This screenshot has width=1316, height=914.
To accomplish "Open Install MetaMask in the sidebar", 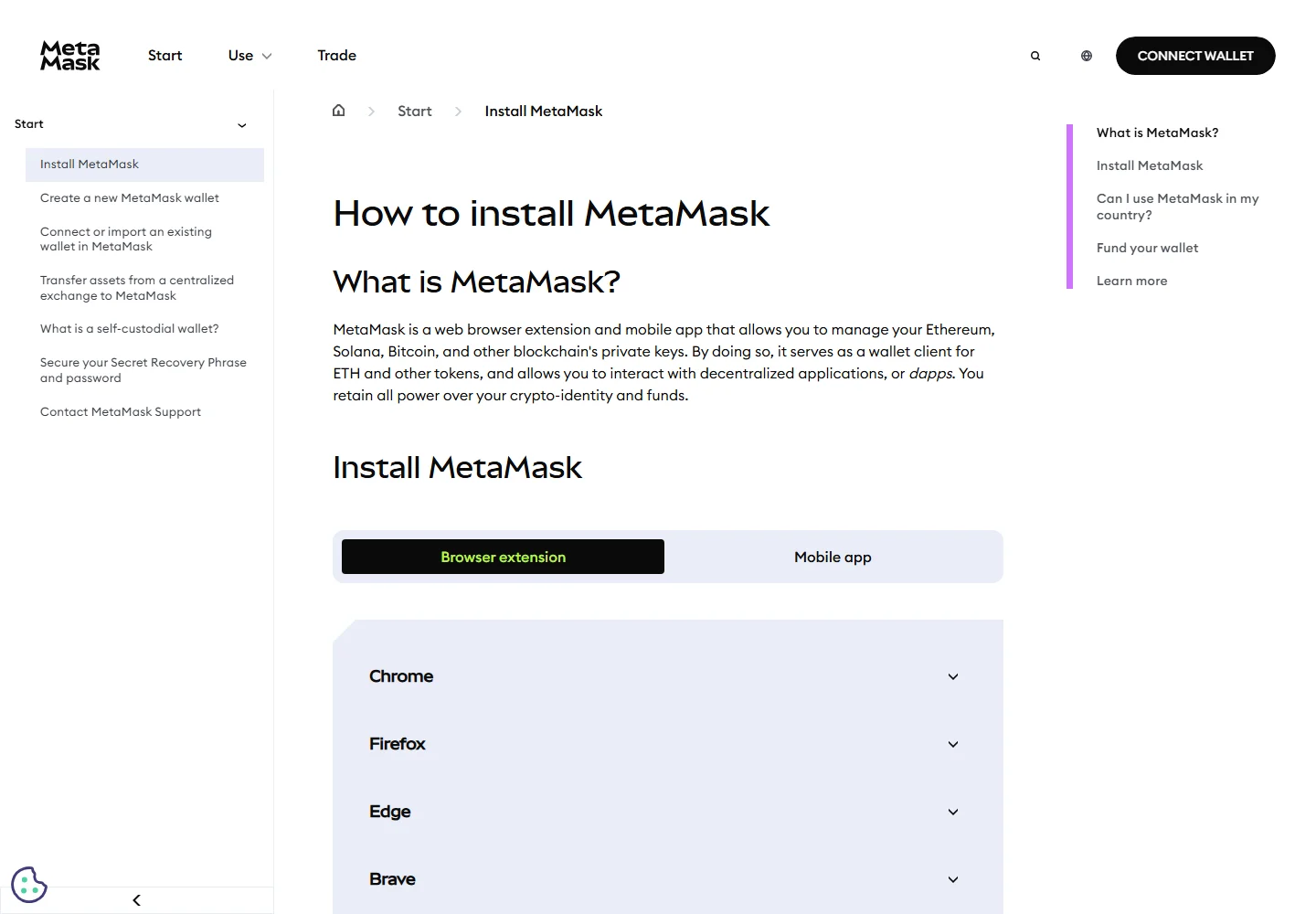I will click(144, 165).
